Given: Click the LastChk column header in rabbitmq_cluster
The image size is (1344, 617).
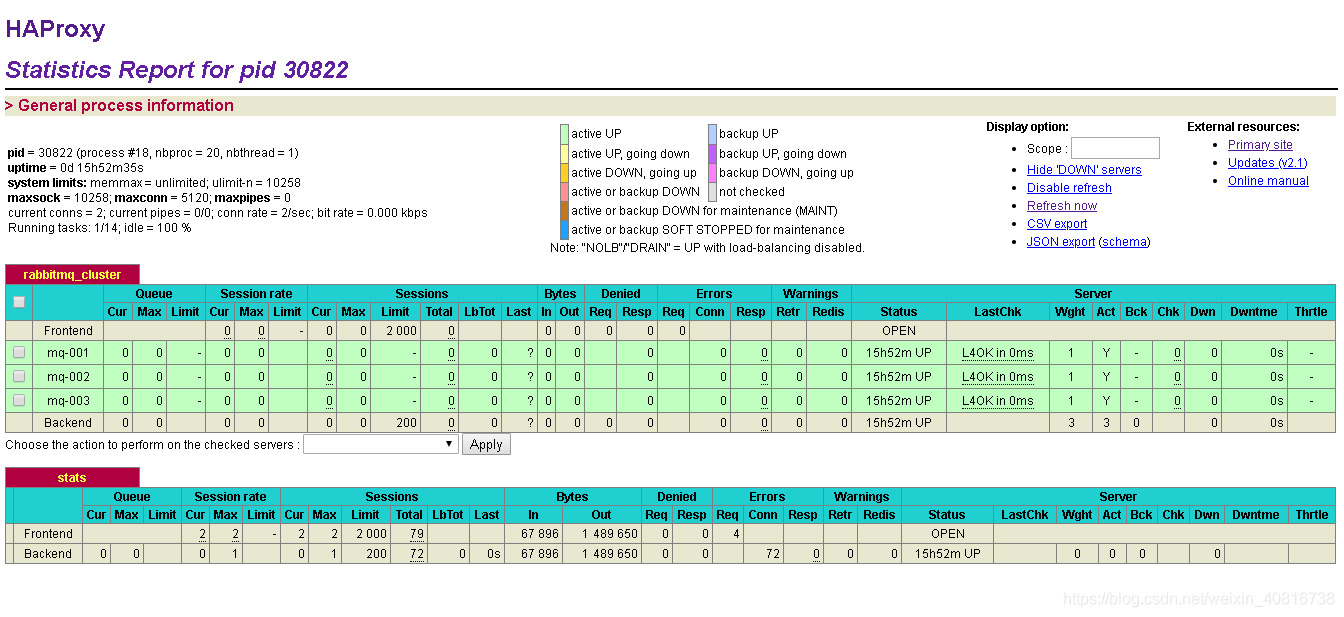Looking at the screenshot, I should click(x=998, y=311).
